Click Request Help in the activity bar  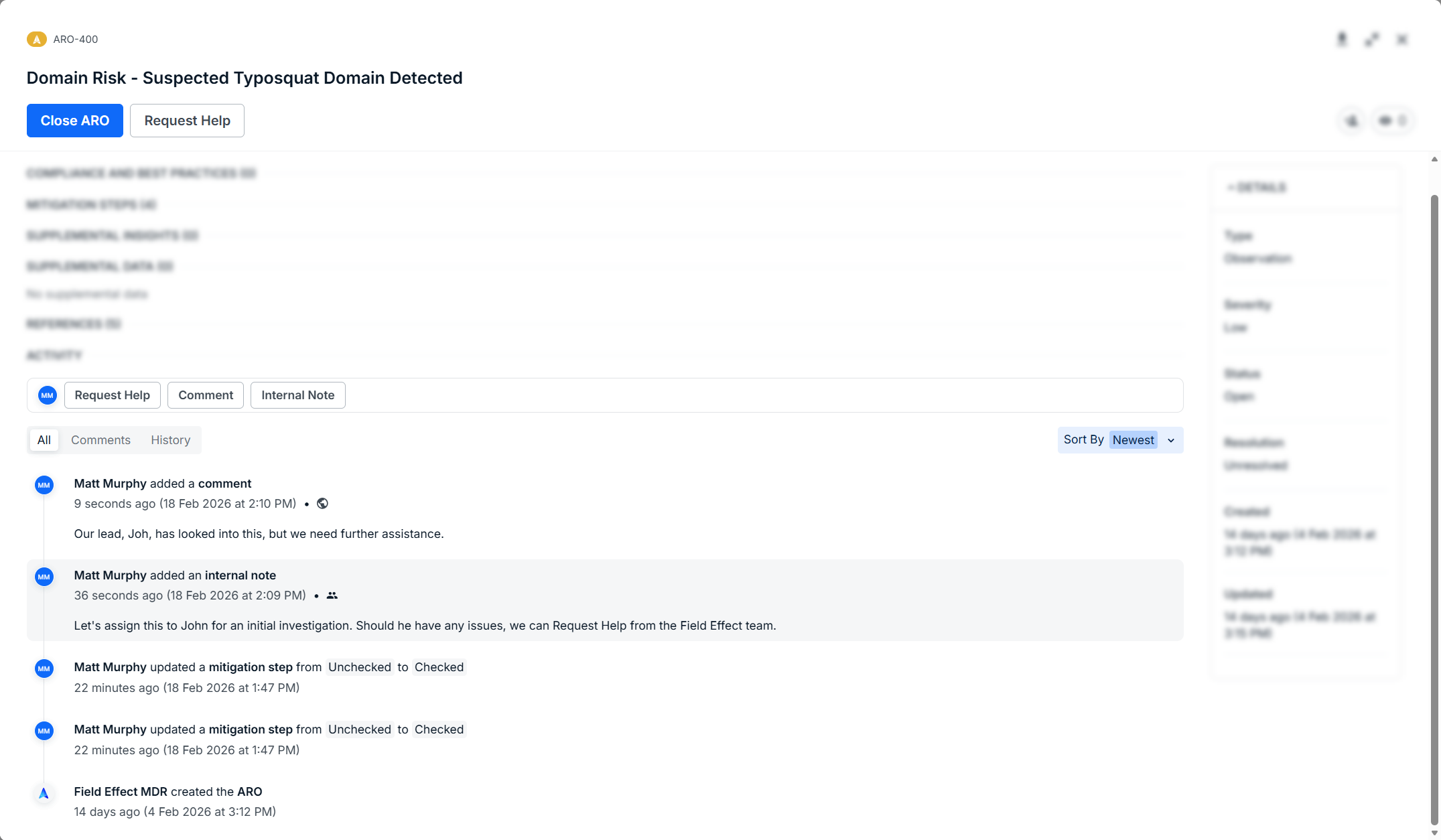tap(112, 395)
